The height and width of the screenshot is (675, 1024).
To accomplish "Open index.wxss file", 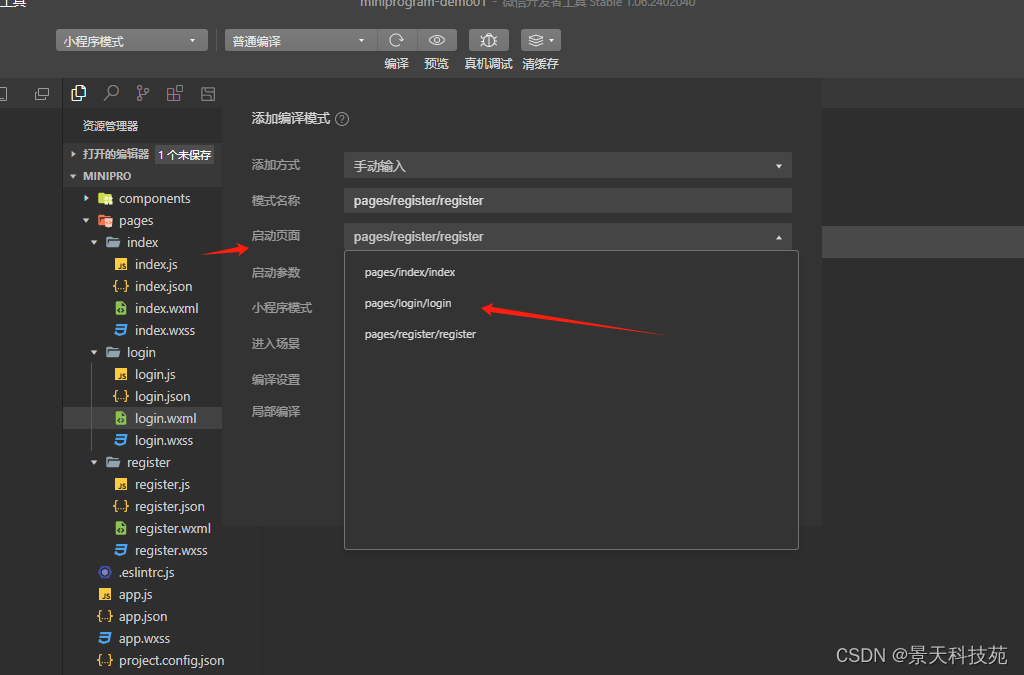I will 165,330.
